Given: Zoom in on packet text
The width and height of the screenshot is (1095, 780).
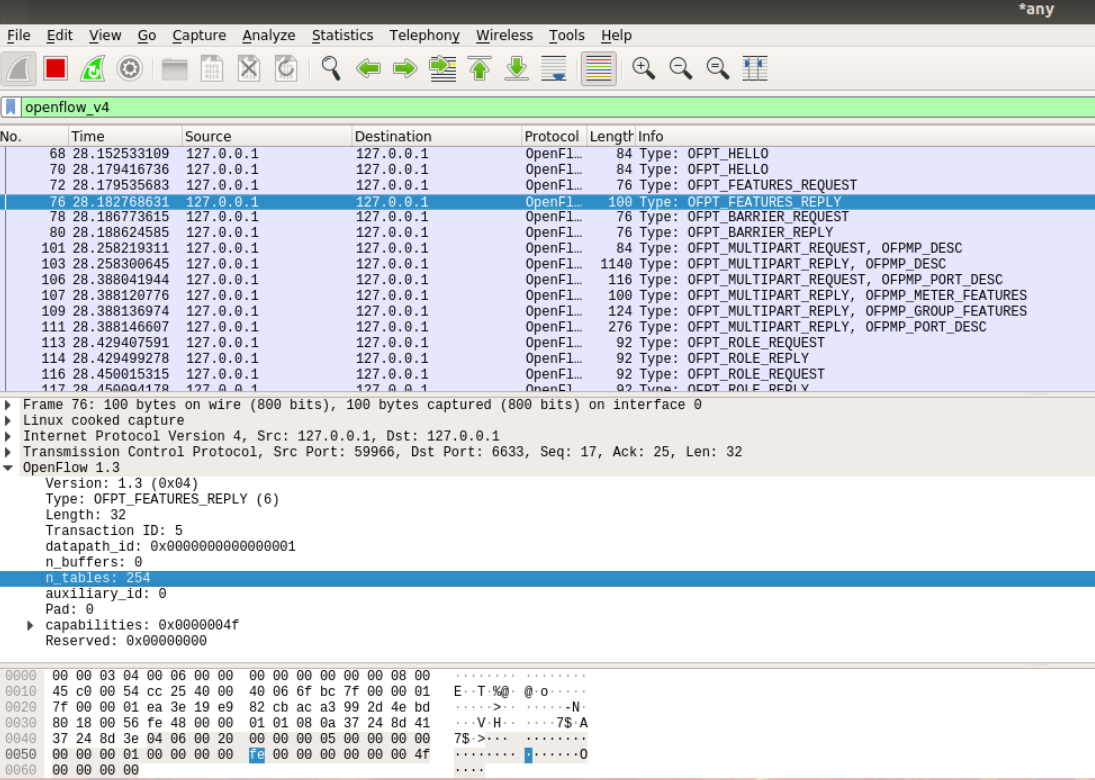Looking at the screenshot, I should point(643,69).
